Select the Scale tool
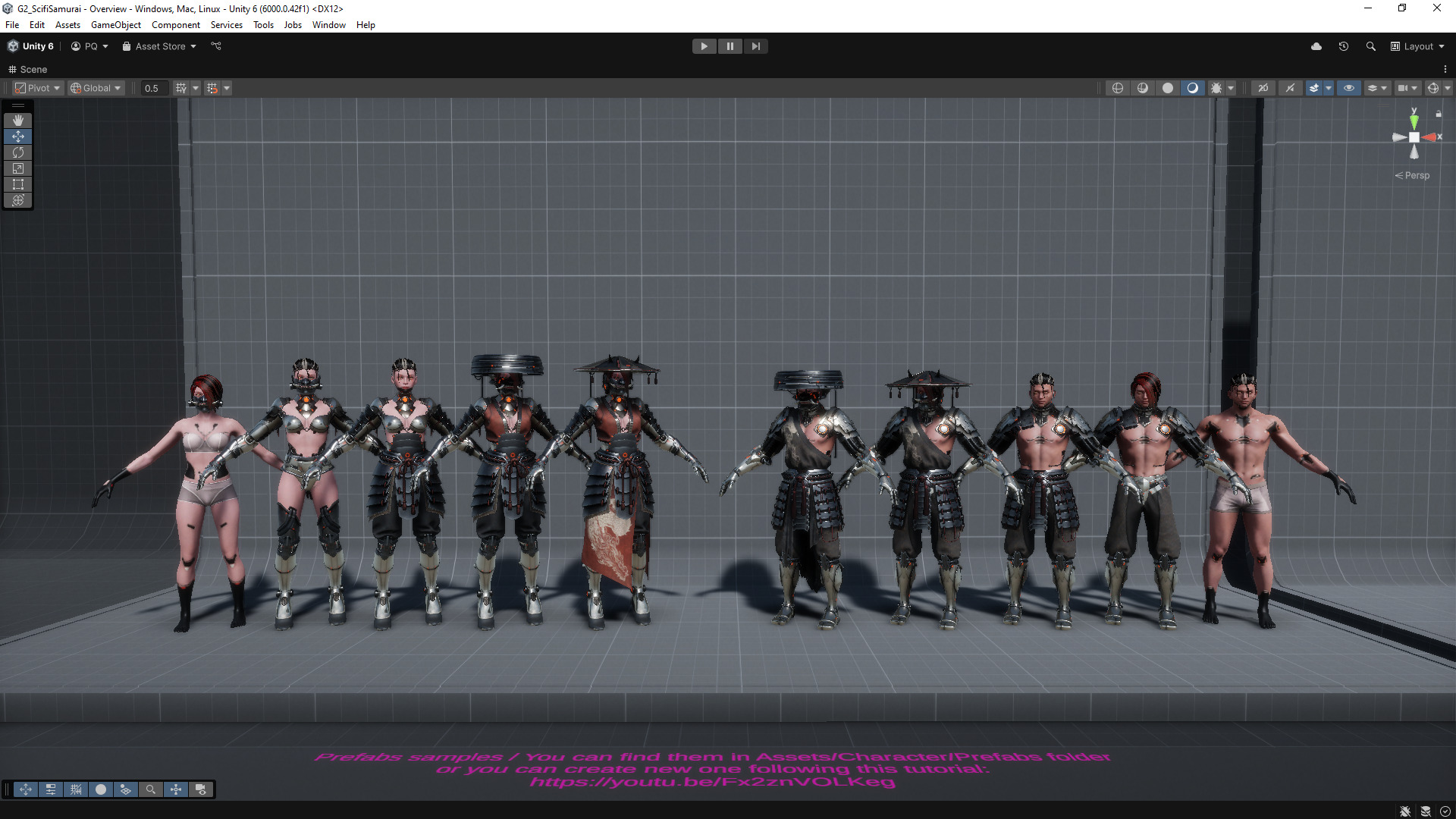The image size is (1456, 819). coord(18,168)
